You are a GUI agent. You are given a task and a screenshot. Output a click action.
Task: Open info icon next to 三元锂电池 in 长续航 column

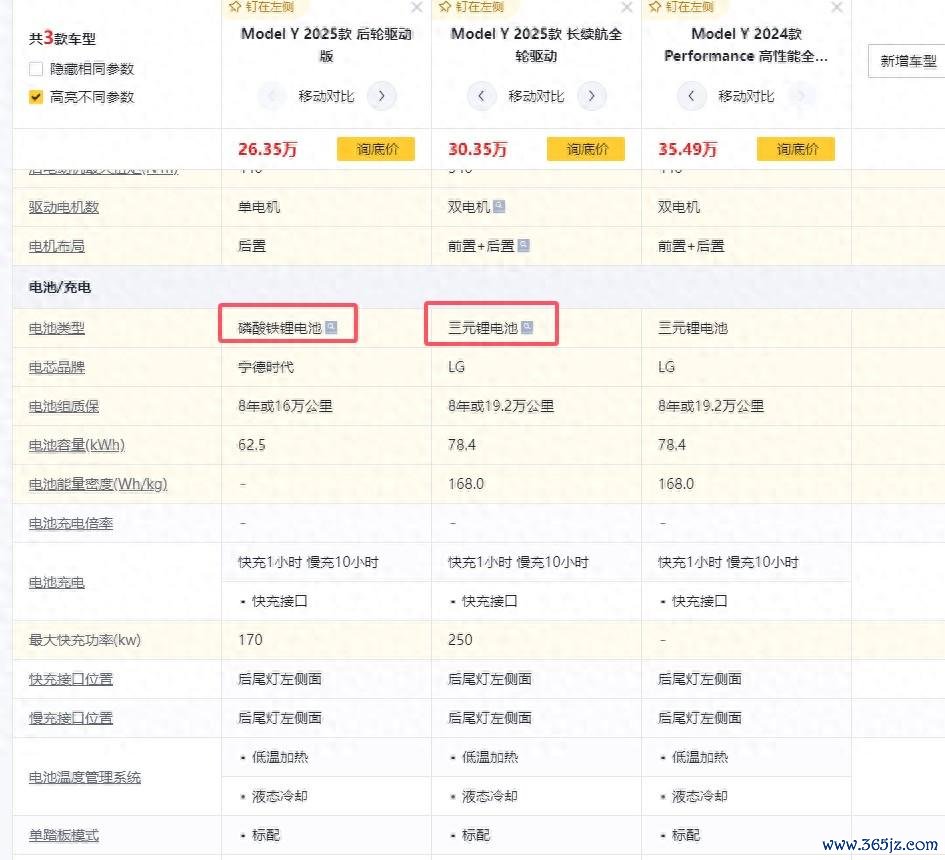point(527,327)
